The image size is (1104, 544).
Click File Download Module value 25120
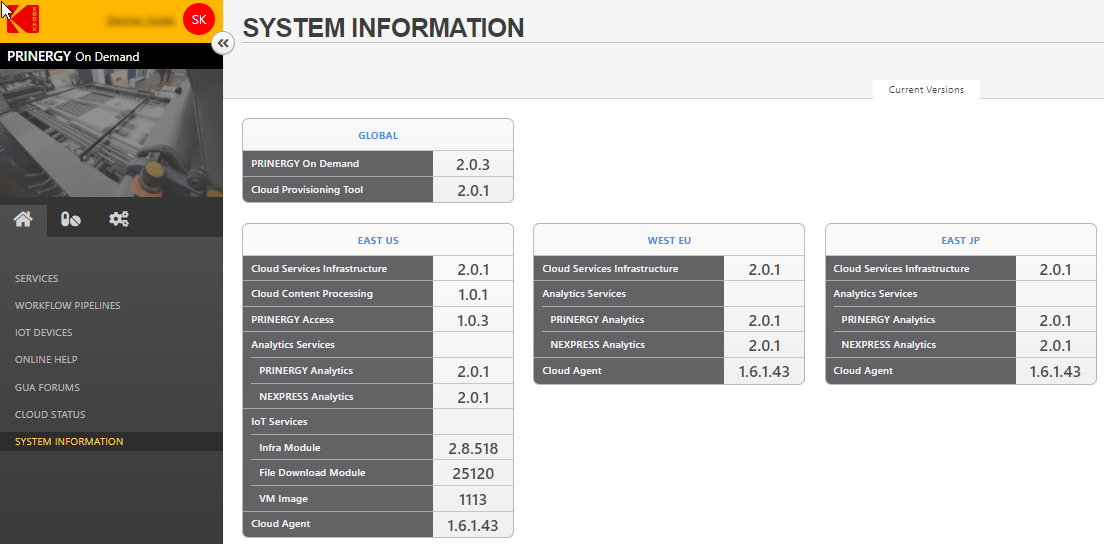pos(472,474)
